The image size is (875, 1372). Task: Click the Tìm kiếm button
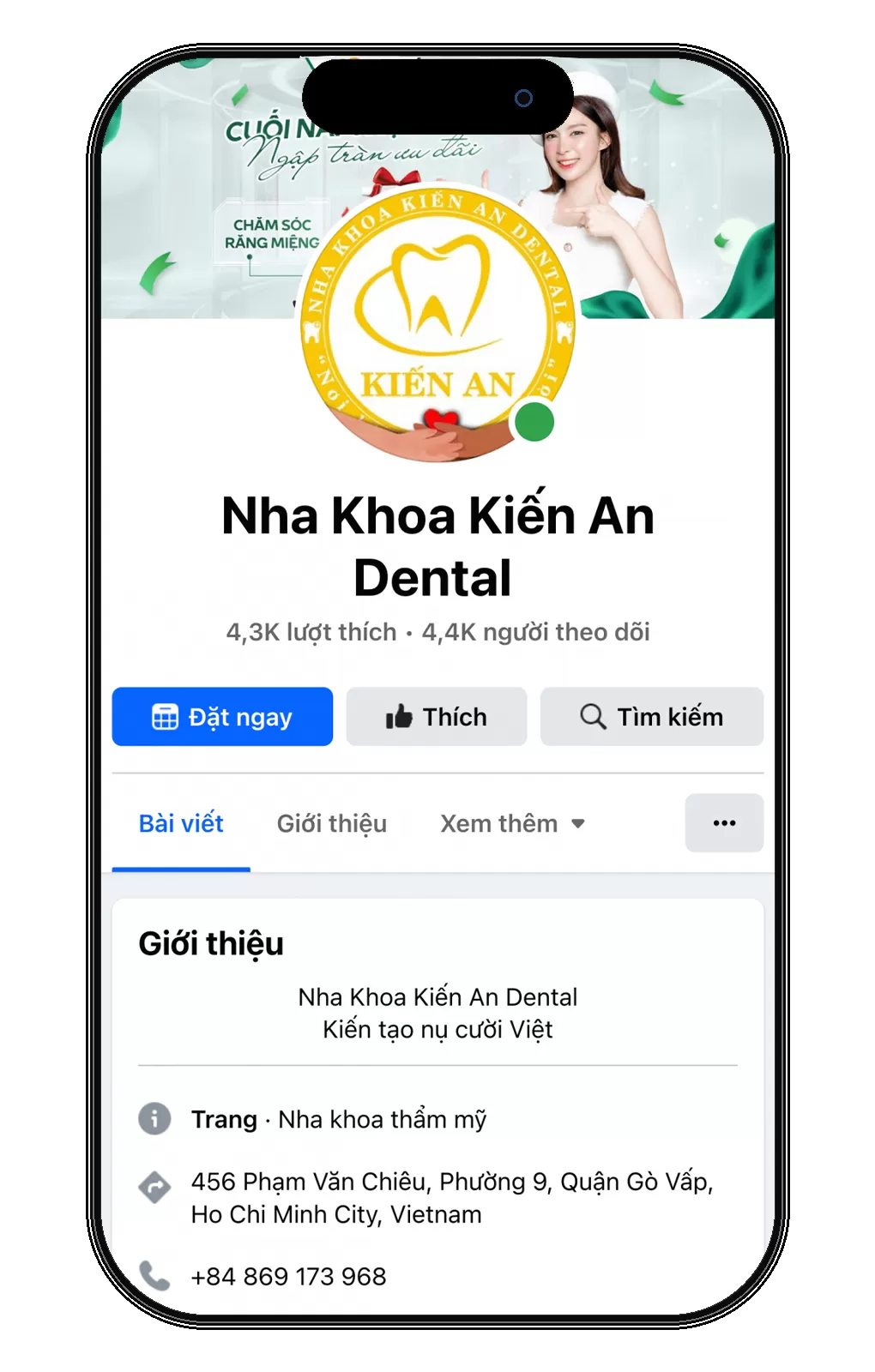pyautogui.click(x=652, y=716)
